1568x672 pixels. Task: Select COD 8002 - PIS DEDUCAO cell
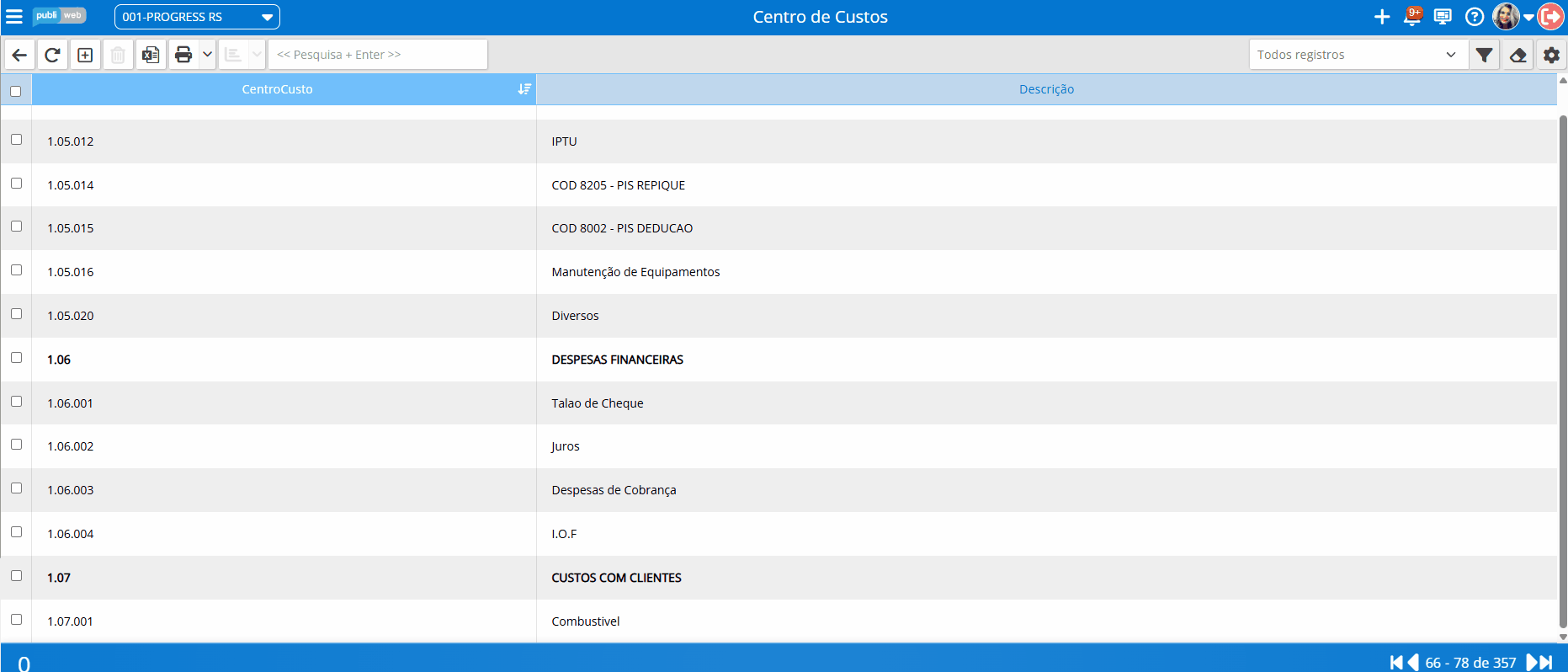(x=1046, y=228)
